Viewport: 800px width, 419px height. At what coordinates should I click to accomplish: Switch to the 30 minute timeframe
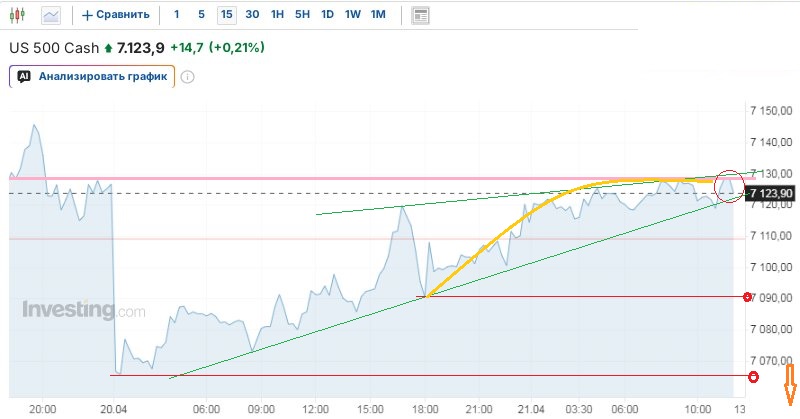(252, 15)
